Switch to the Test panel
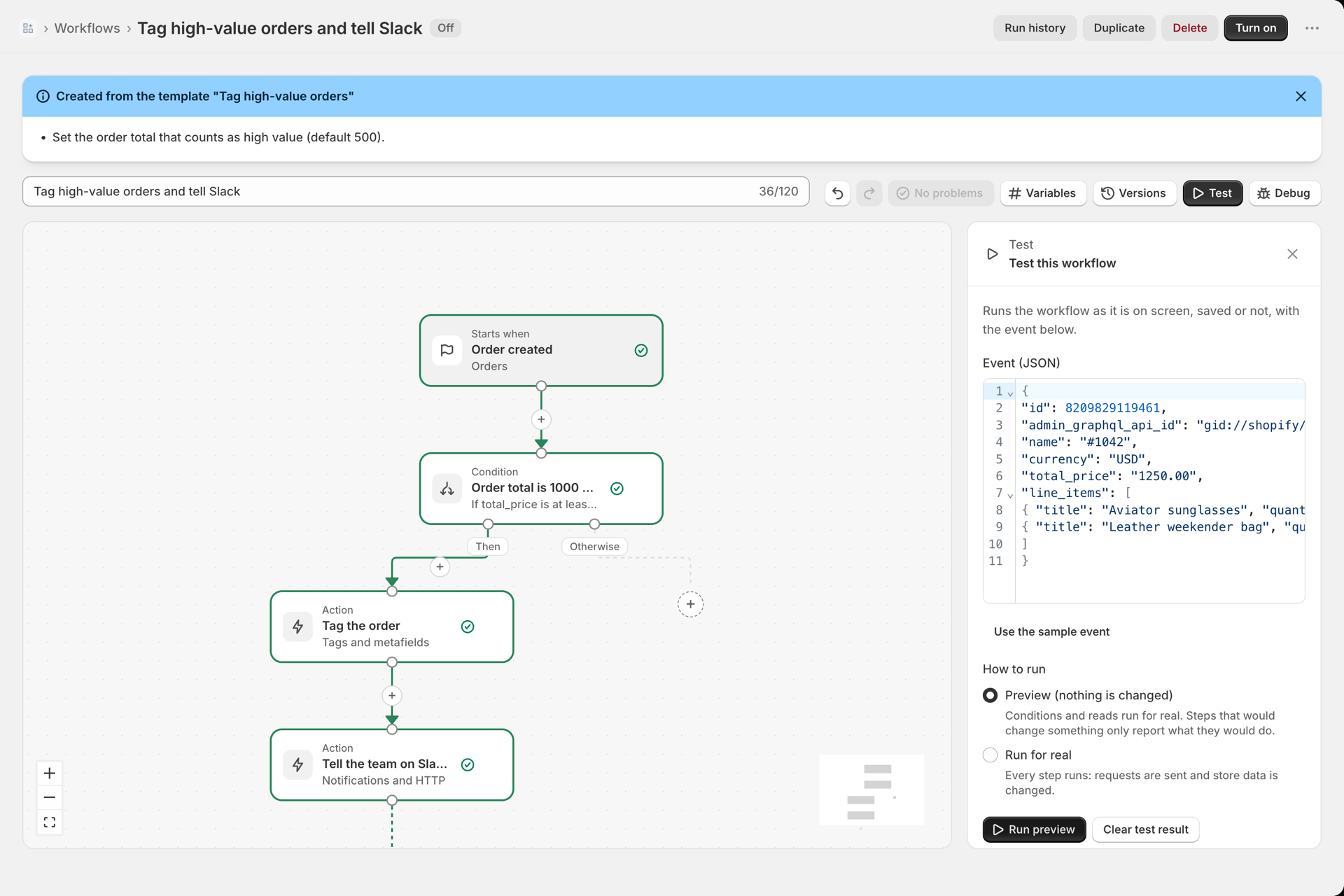This screenshot has width=1344, height=896. point(1212,193)
